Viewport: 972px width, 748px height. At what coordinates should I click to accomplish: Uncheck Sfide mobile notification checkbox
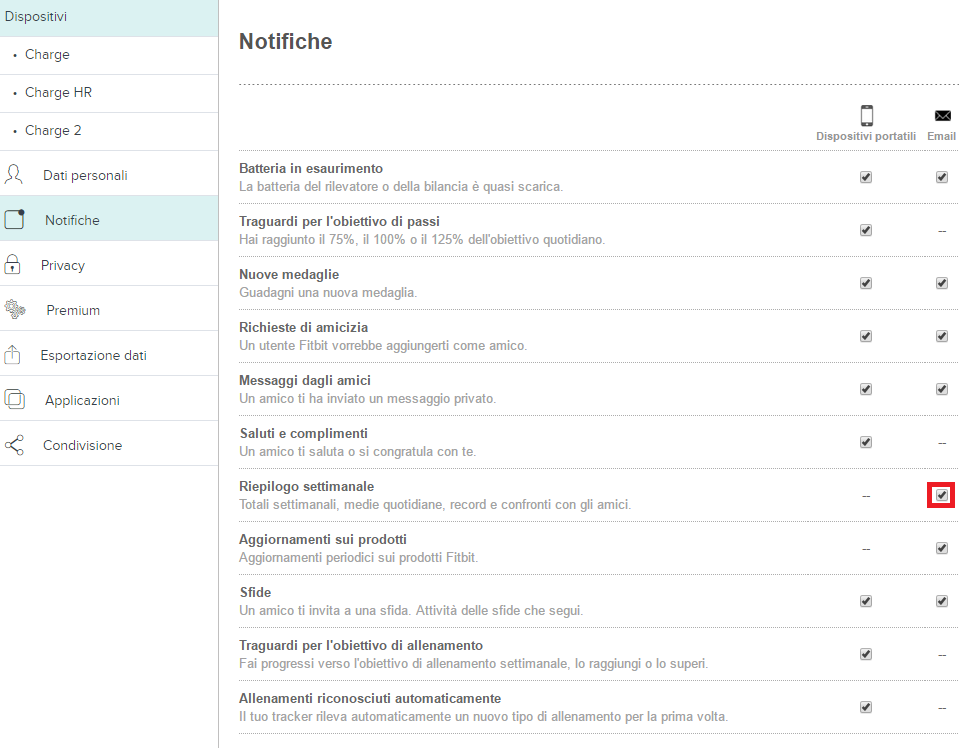tap(866, 601)
